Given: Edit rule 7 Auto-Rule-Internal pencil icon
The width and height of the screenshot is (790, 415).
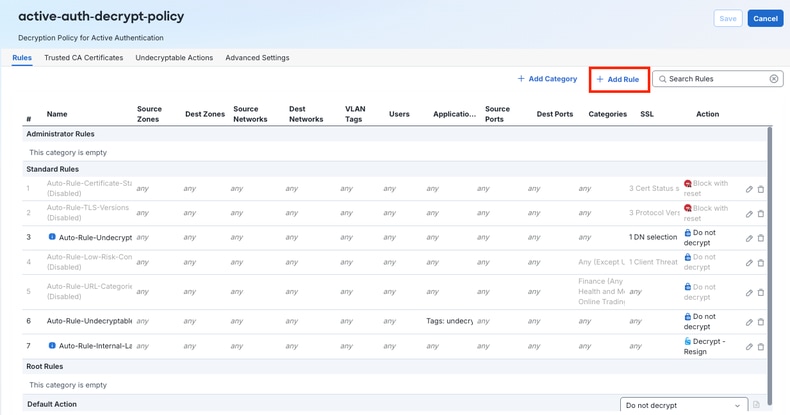Looking at the screenshot, I should pos(749,347).
